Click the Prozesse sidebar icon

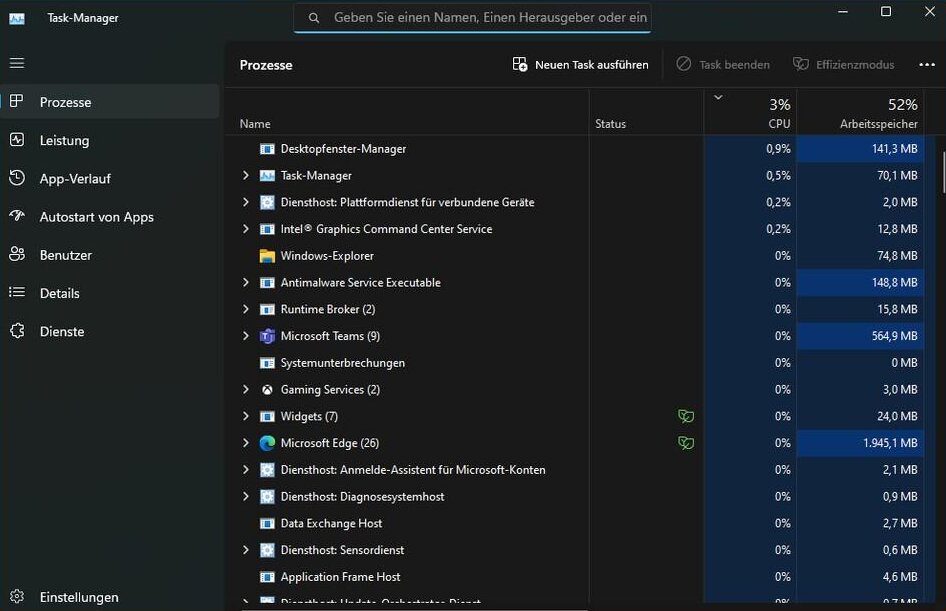17,101
